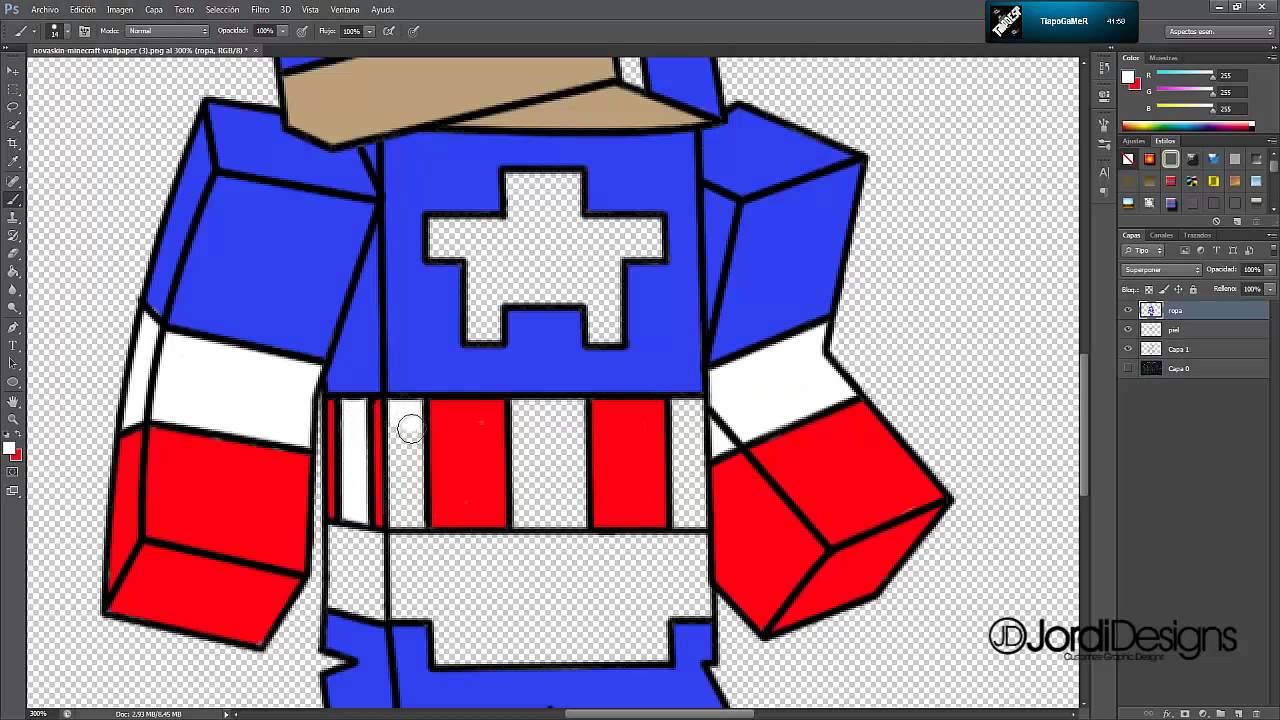The width and height of the screenshot is (1280, 720).
Task: Click the foreground color swatch in toolbox
Action: click(x=9, y=447)
